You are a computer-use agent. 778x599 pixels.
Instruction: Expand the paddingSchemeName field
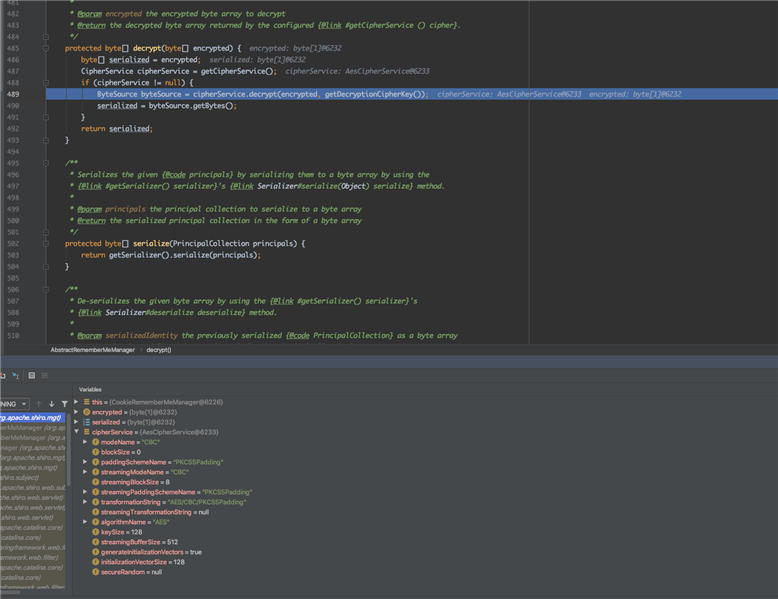[85, 462]
